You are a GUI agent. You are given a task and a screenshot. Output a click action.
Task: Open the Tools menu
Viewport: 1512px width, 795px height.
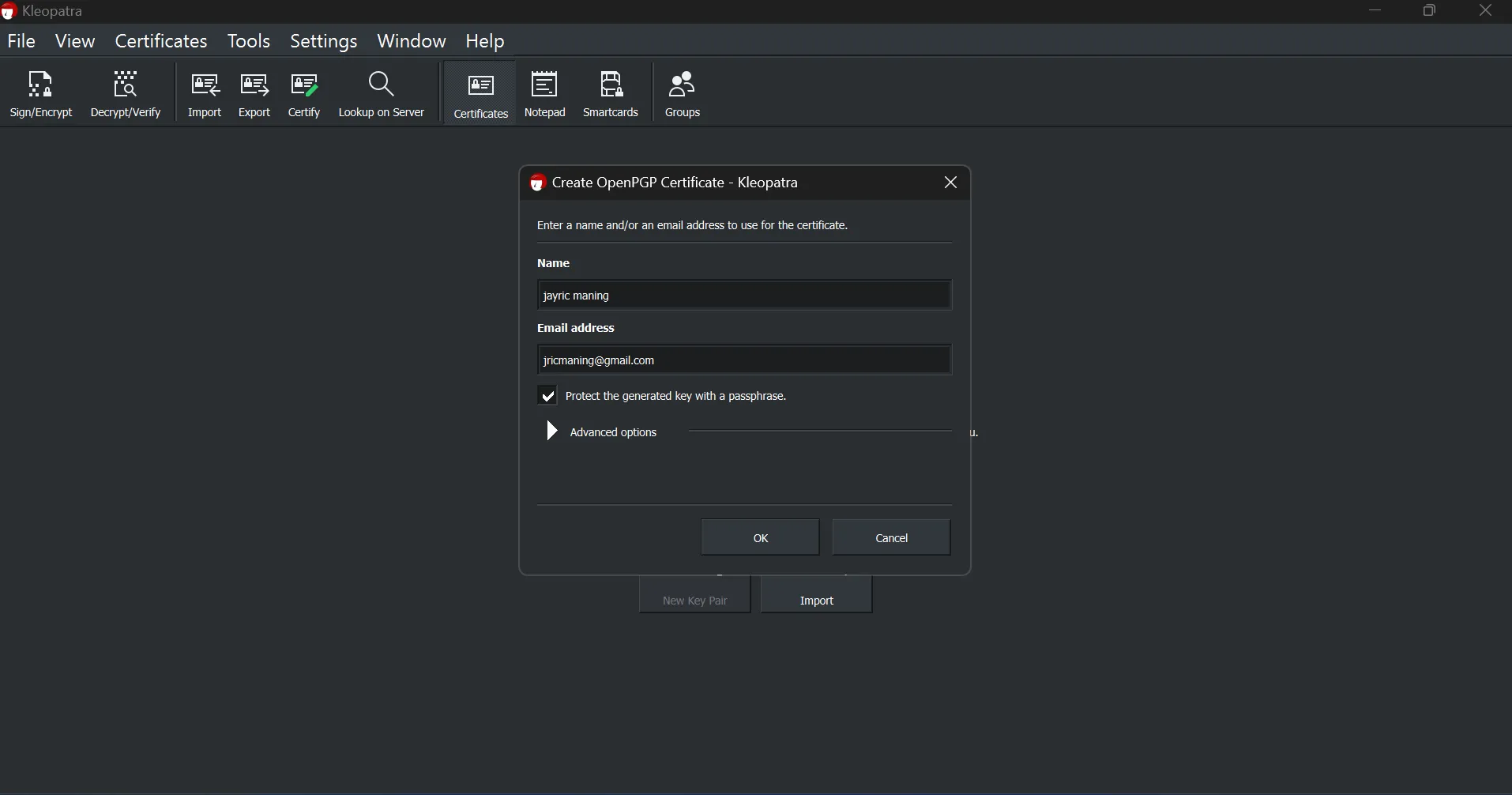[249, 41]
